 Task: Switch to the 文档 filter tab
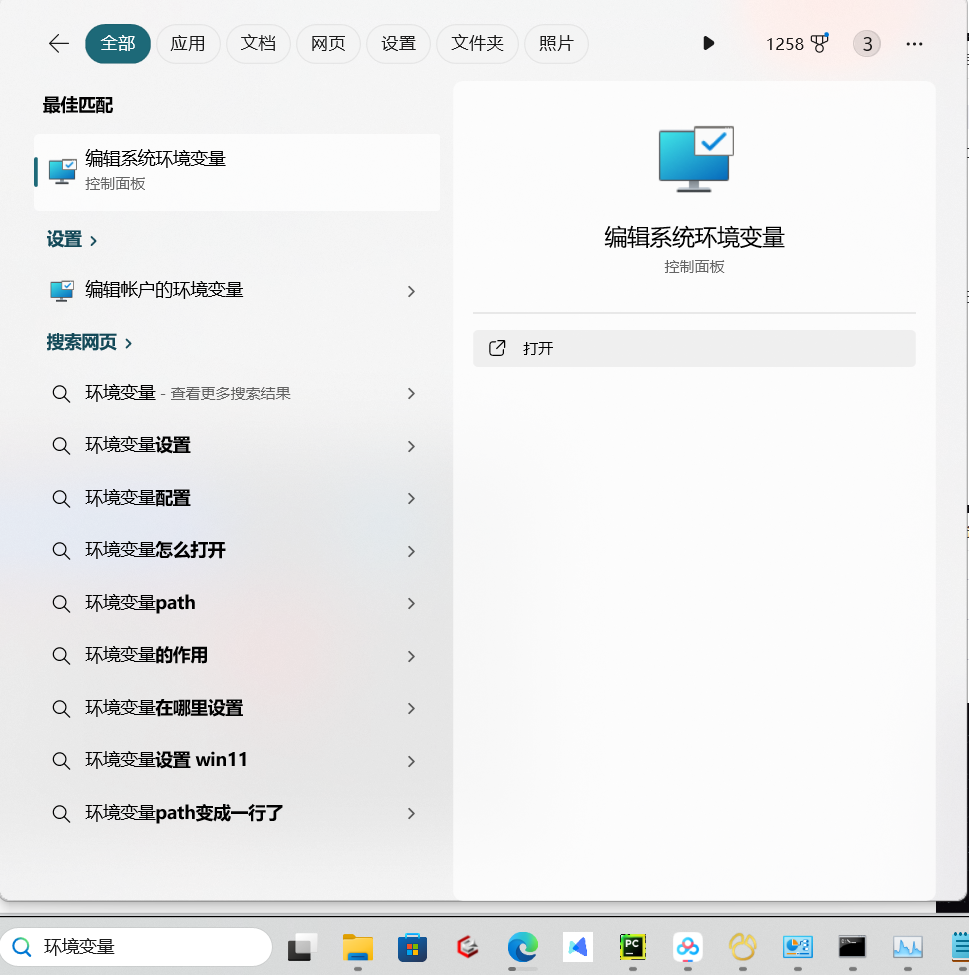[258, 43]
